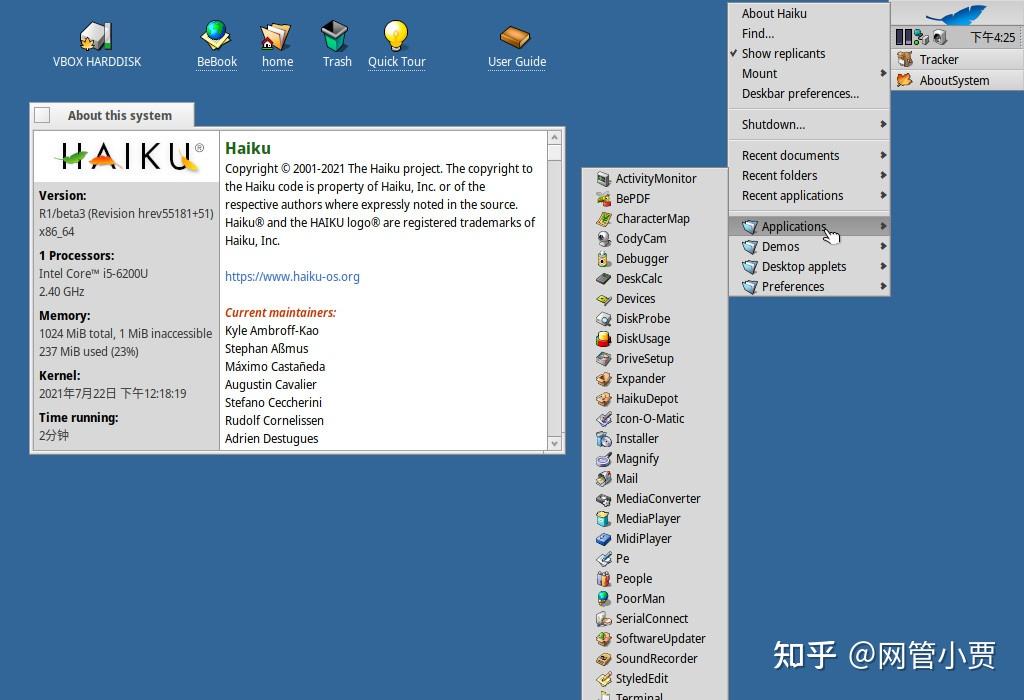Open the Pe text editor
The image size is (1024, 700).
point(655,559)
